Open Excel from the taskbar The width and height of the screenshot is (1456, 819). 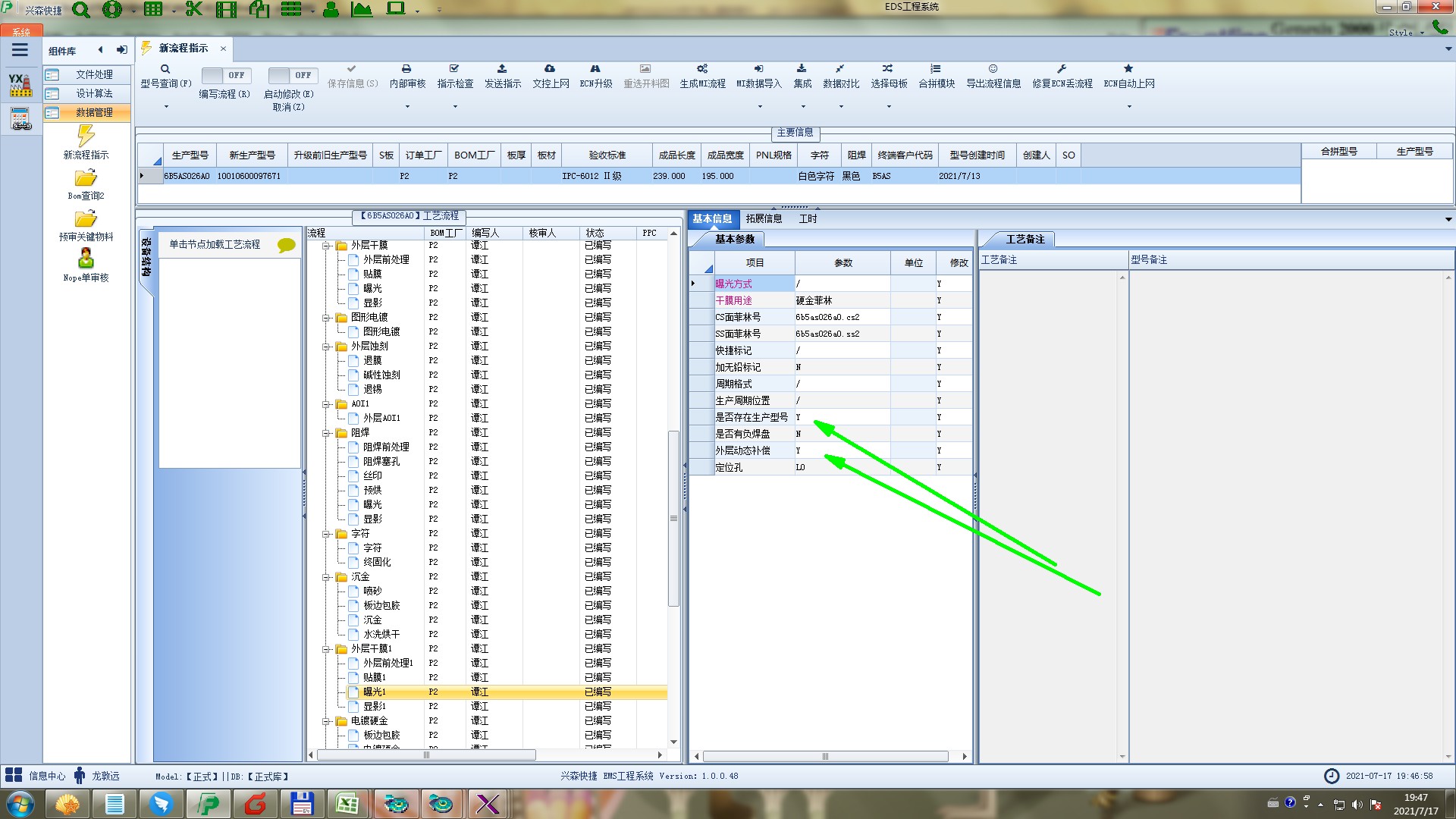coord(347,804)
